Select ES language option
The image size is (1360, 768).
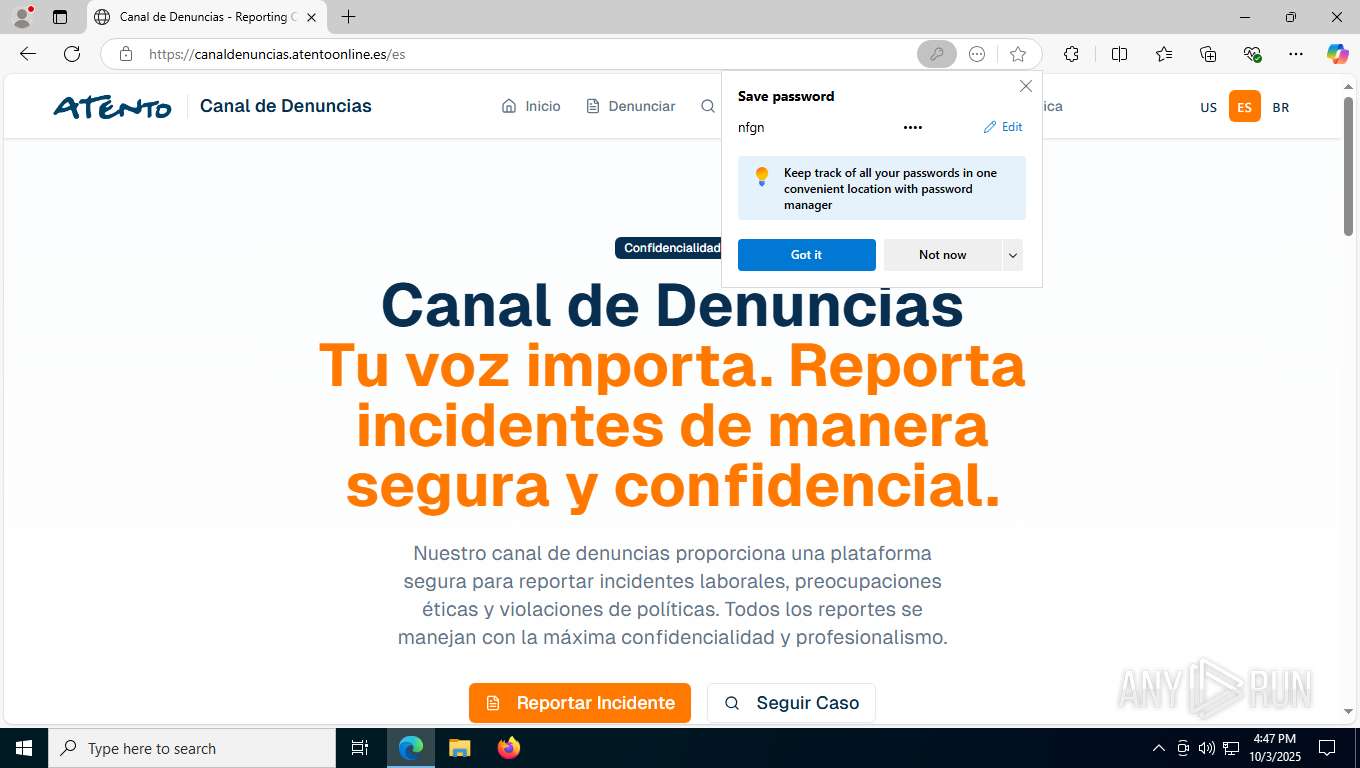1244,107
